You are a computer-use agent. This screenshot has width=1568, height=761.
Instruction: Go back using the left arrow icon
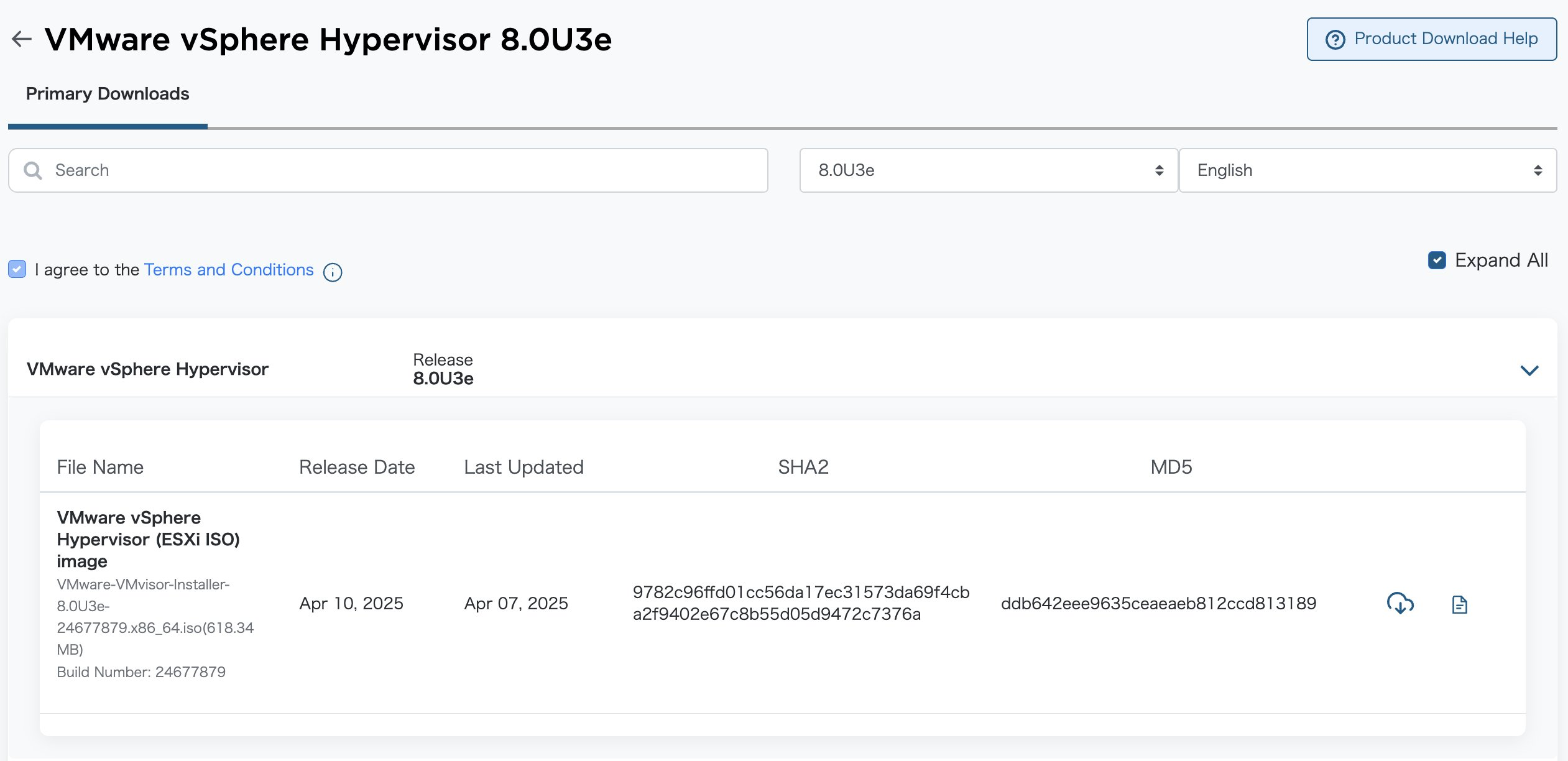point(22,39)
